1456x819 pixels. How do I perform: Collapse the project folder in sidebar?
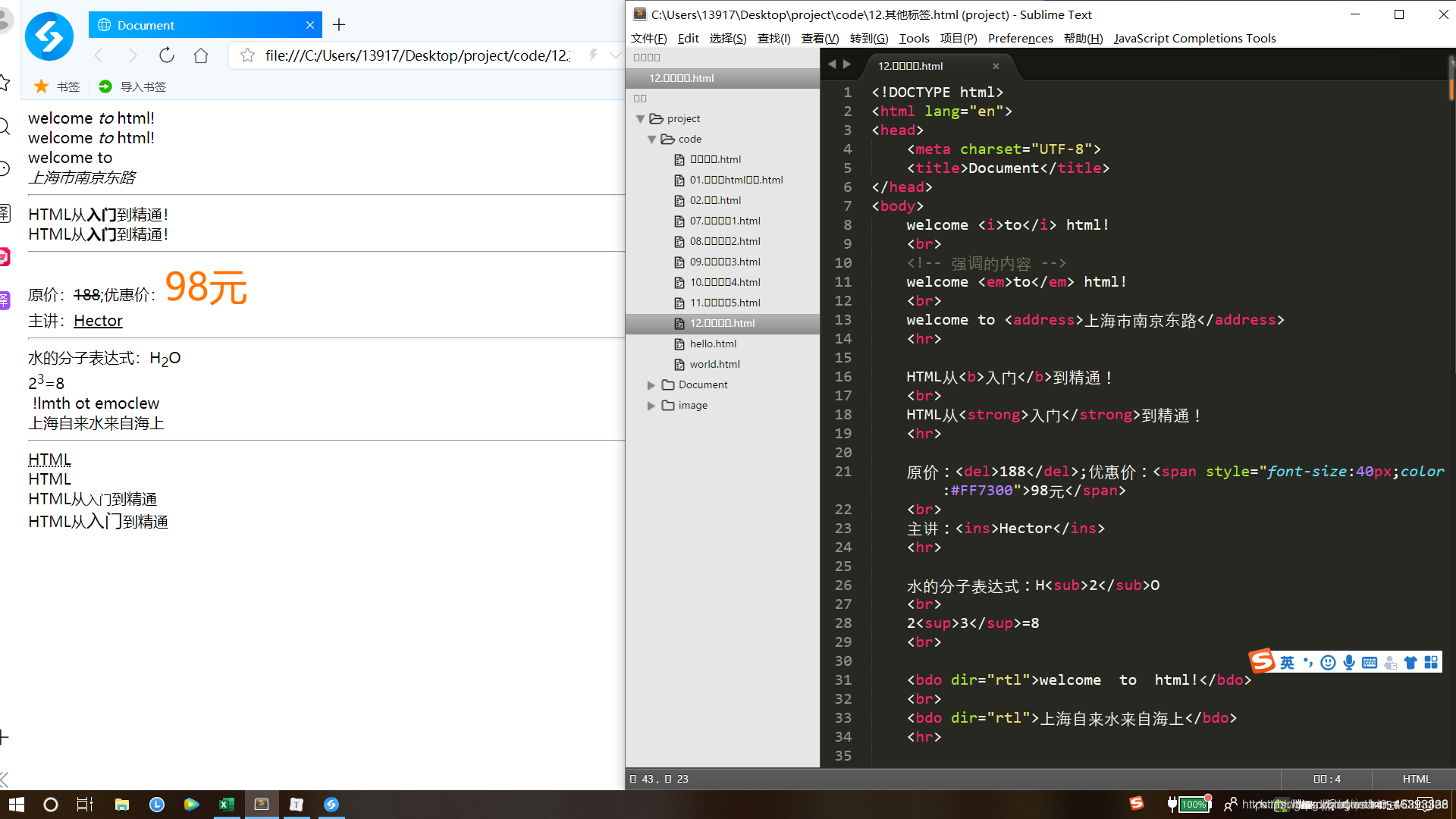641,119
